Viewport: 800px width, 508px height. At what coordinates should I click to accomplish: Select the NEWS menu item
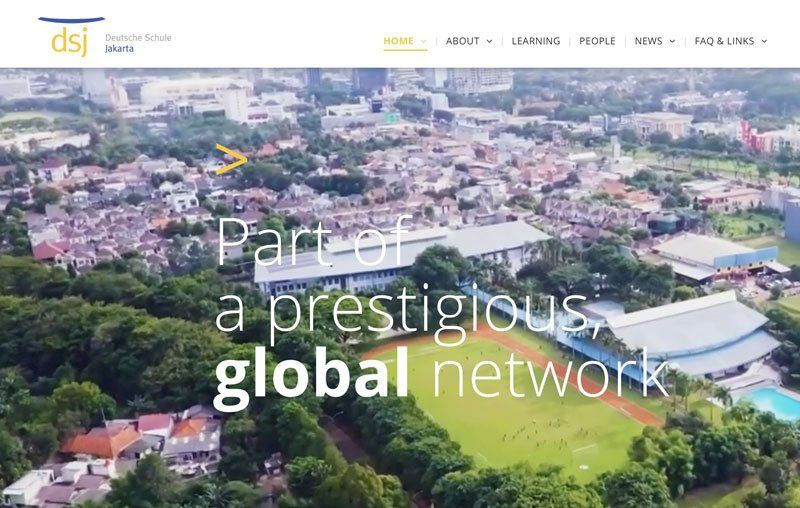pyautogui.click(x=648, y=41)
